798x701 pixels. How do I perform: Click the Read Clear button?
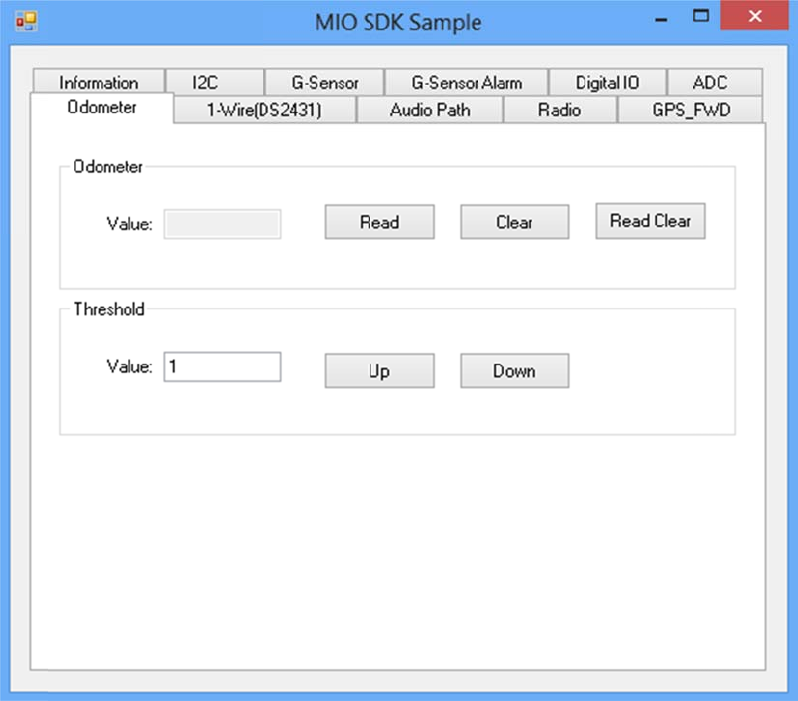pos(650,221)
